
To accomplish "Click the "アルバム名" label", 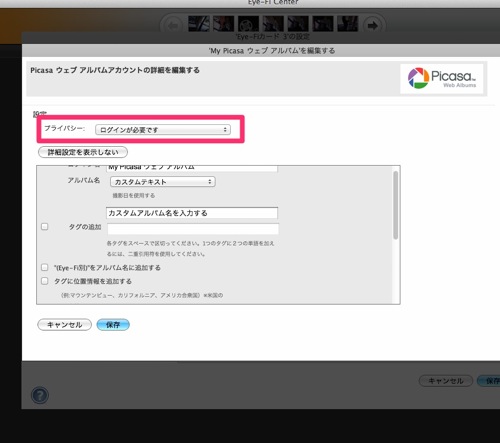I will (x=84, y=180).
